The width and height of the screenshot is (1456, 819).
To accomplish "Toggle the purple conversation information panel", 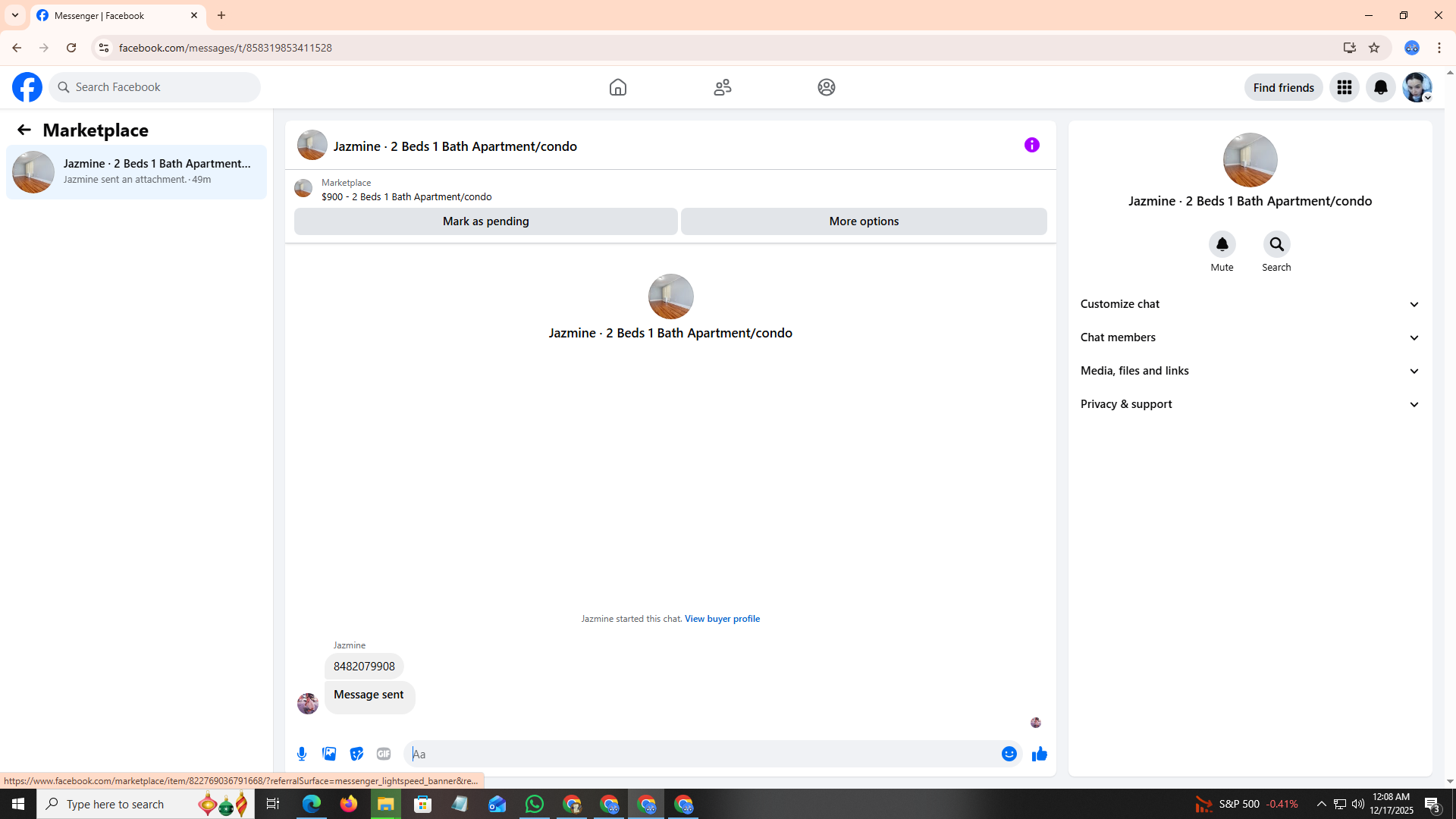I will click(x=1031, y=145).
